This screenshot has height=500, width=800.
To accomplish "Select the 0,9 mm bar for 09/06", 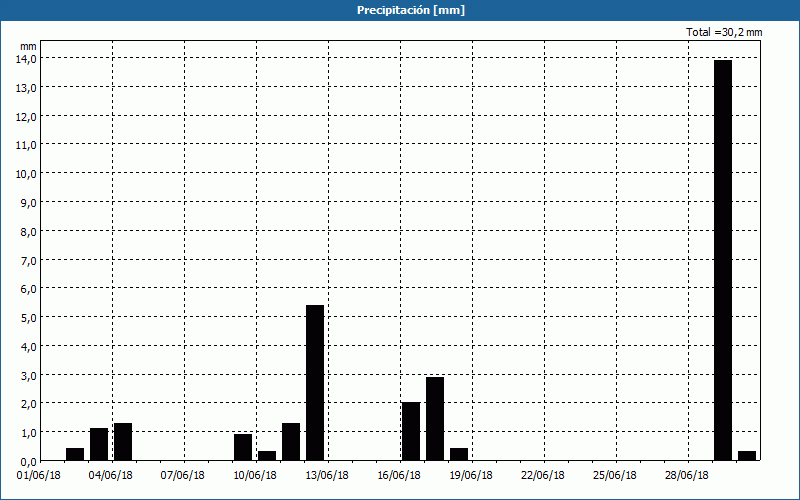I will point(243,447).
